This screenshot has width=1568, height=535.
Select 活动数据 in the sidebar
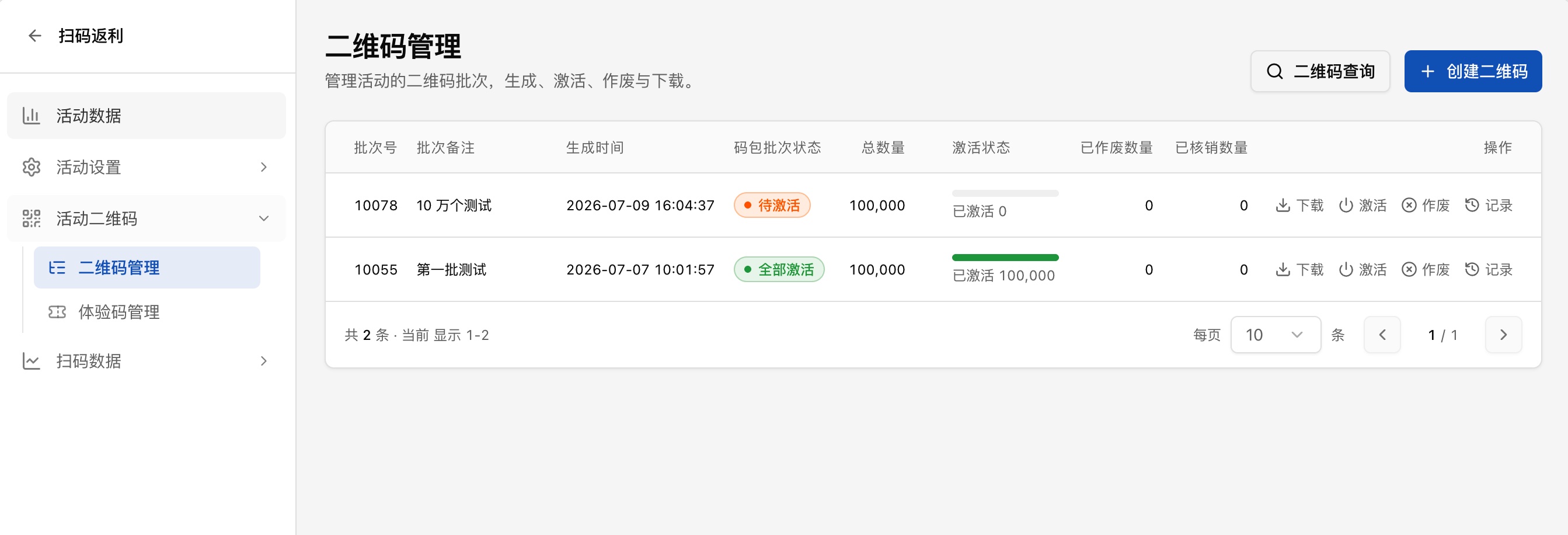click(146, 116)
